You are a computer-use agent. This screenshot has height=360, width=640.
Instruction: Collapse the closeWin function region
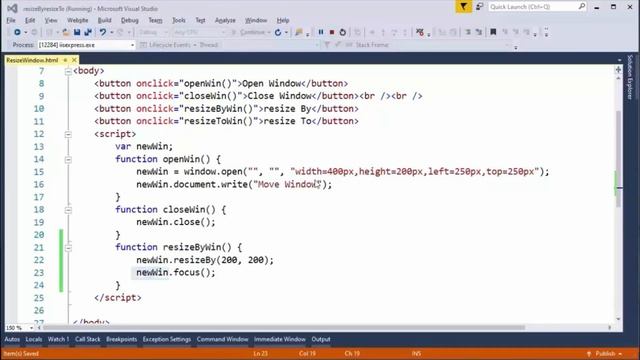[68, 210]
